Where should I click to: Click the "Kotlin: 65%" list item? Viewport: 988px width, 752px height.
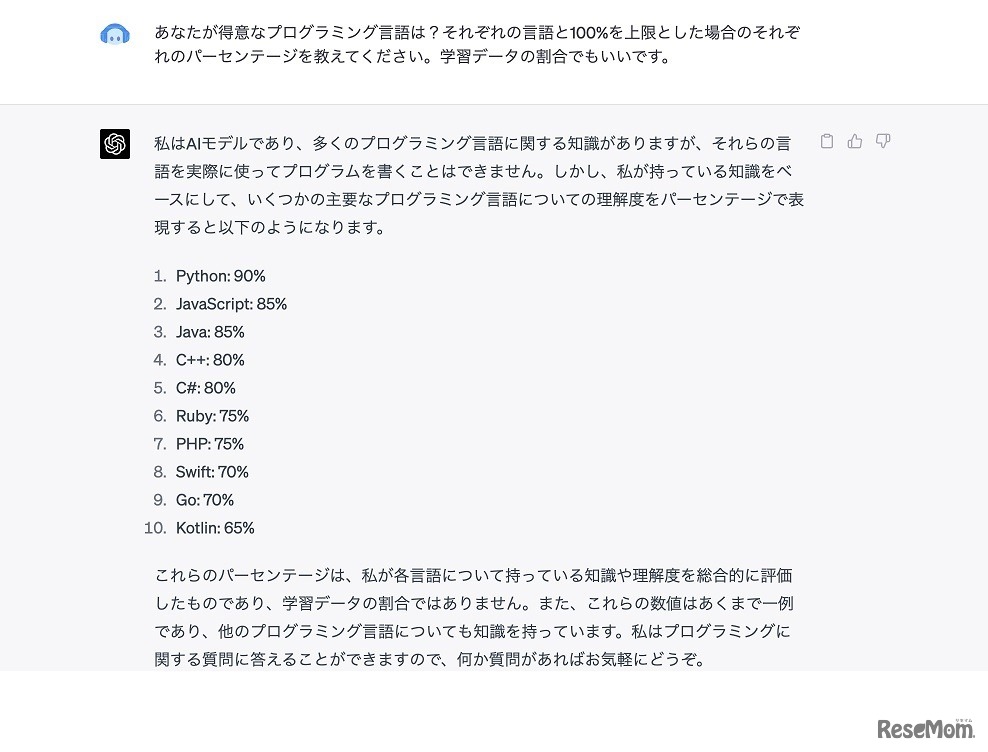216,527
